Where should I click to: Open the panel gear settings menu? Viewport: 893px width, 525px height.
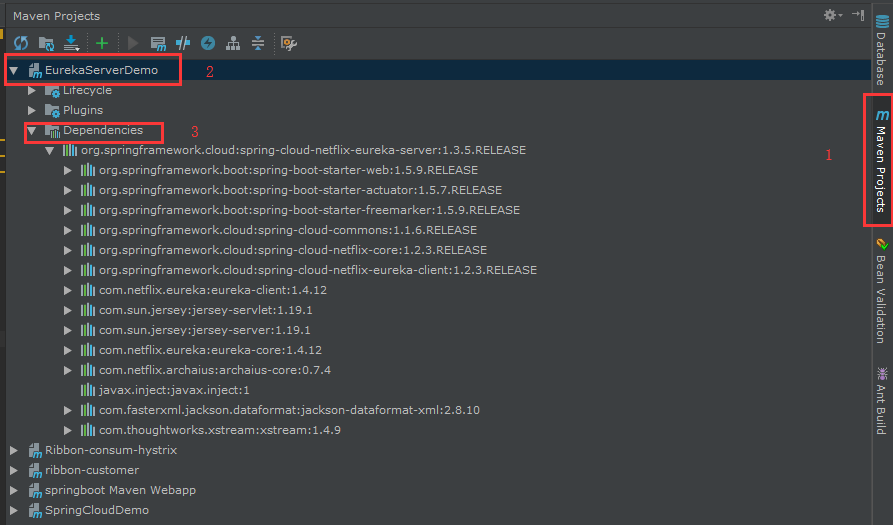[833, 15]
